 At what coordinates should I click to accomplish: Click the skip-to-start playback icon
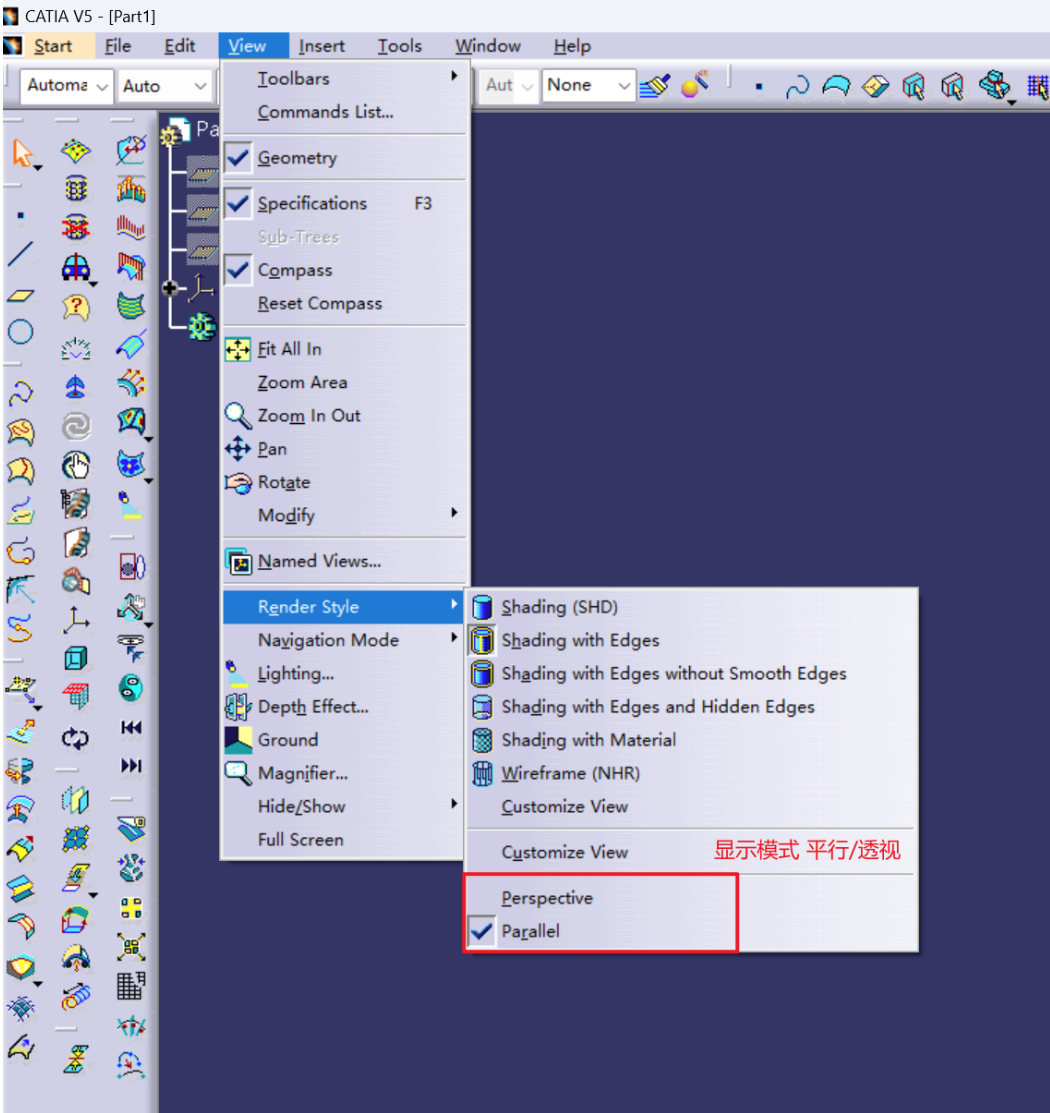(131, 728)
